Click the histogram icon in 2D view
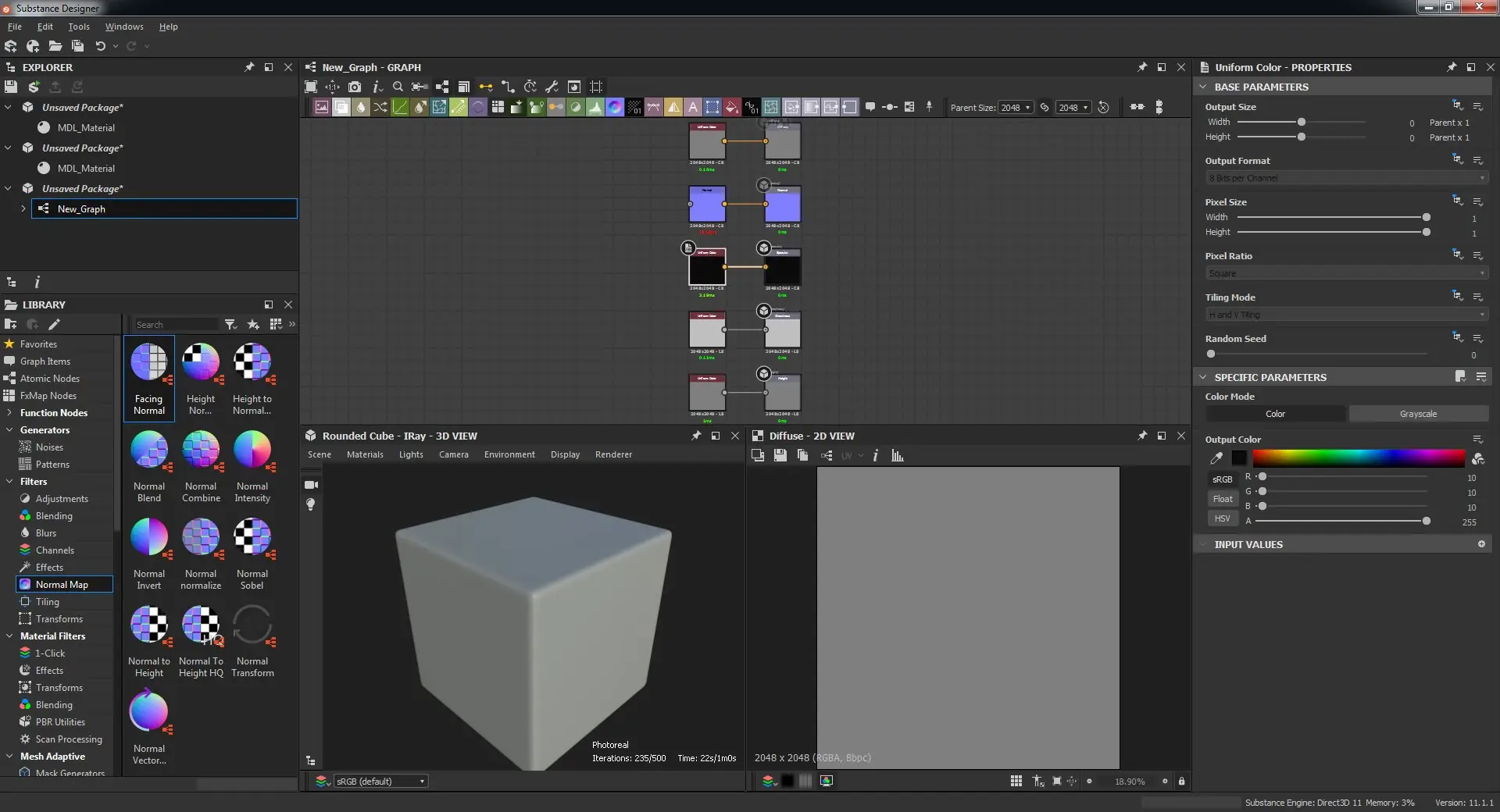The height and width of the screenshot is (812, 1500). [898, 456]
